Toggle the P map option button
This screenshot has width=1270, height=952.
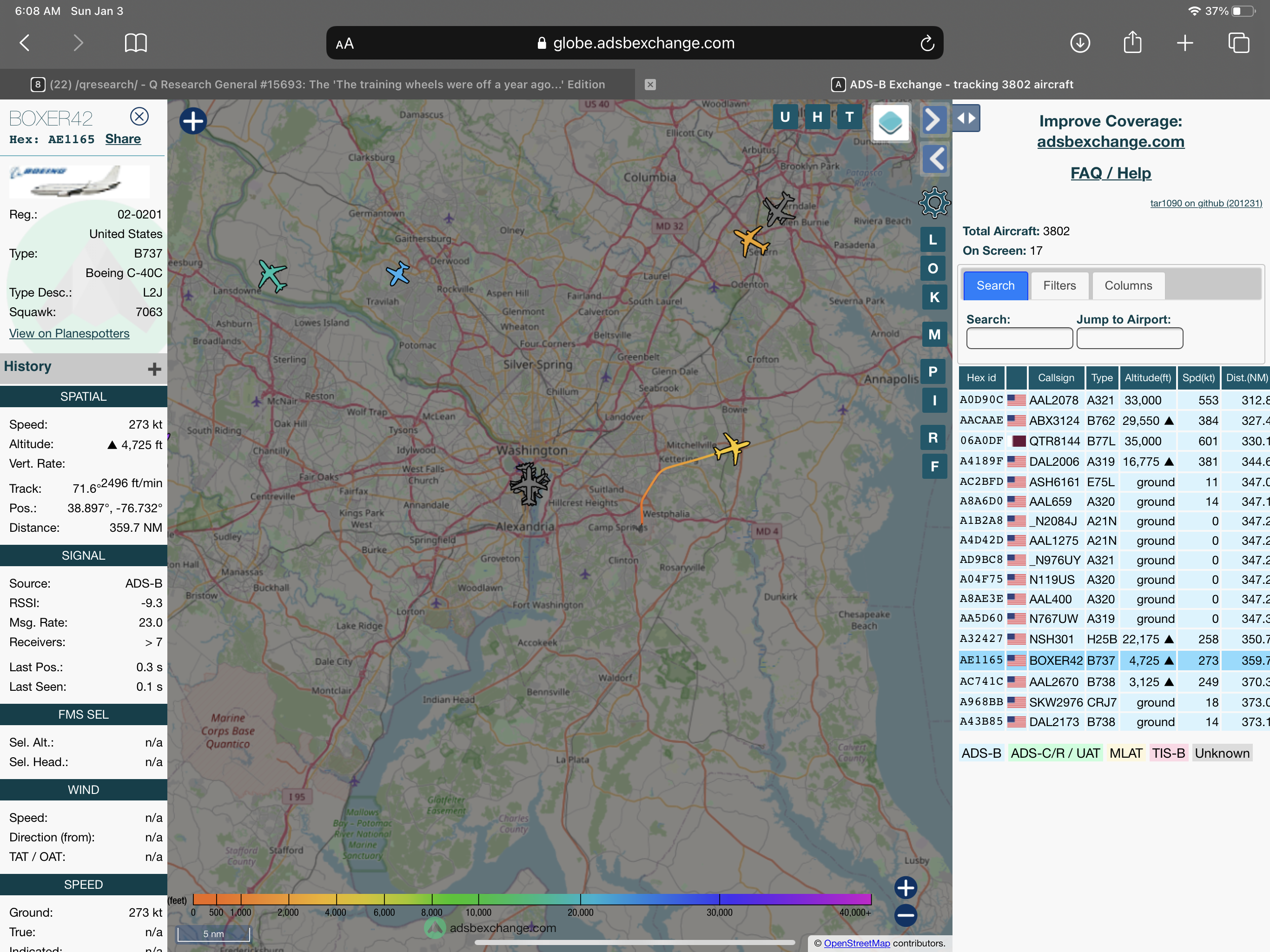tap(933, 371)
